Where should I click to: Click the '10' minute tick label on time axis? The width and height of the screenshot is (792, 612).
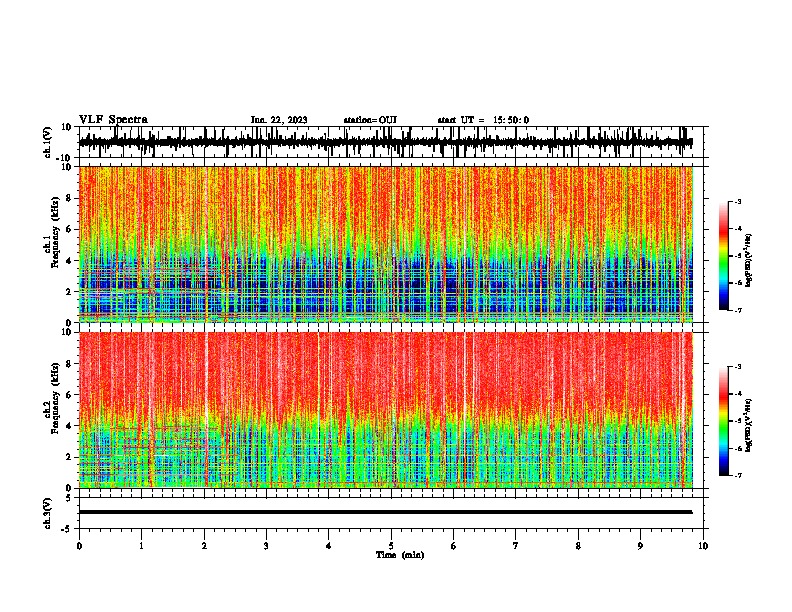(703, 546)
